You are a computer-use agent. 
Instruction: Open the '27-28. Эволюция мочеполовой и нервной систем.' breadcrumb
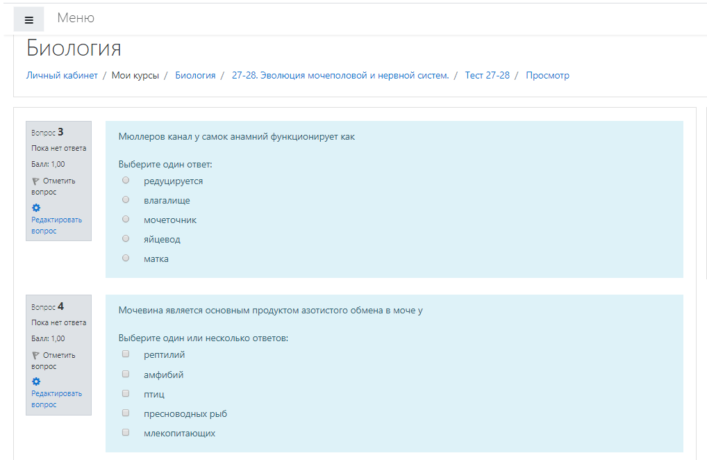341,76
